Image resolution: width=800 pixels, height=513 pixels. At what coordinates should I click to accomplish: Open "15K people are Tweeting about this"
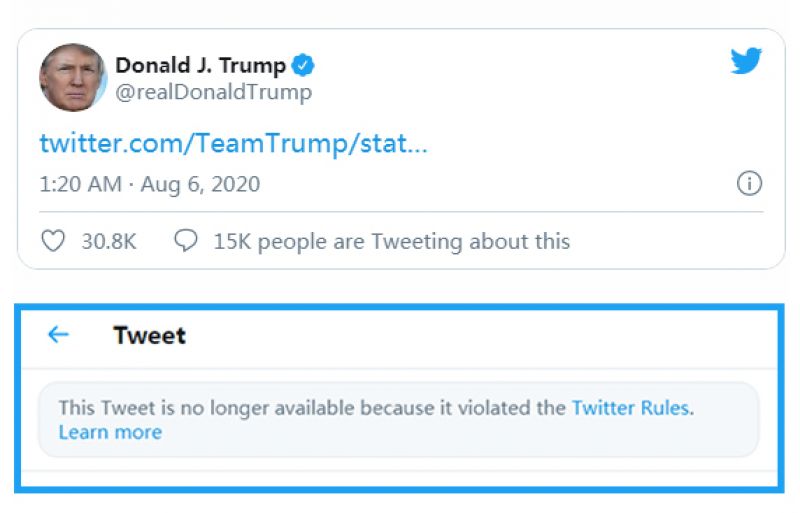(391, 241)
